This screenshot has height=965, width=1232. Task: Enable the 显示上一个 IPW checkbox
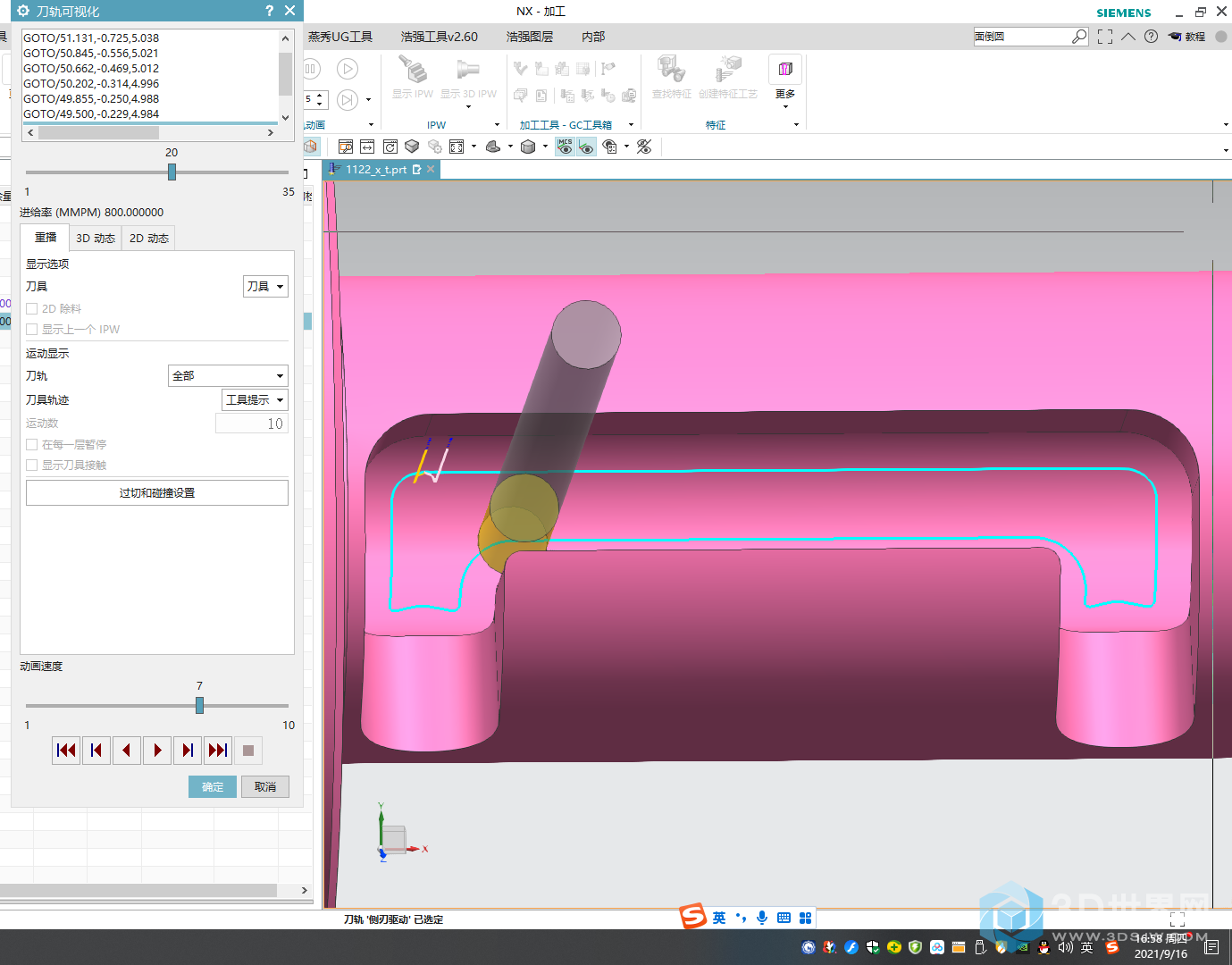pyautogui.click(x=31, y=329)
